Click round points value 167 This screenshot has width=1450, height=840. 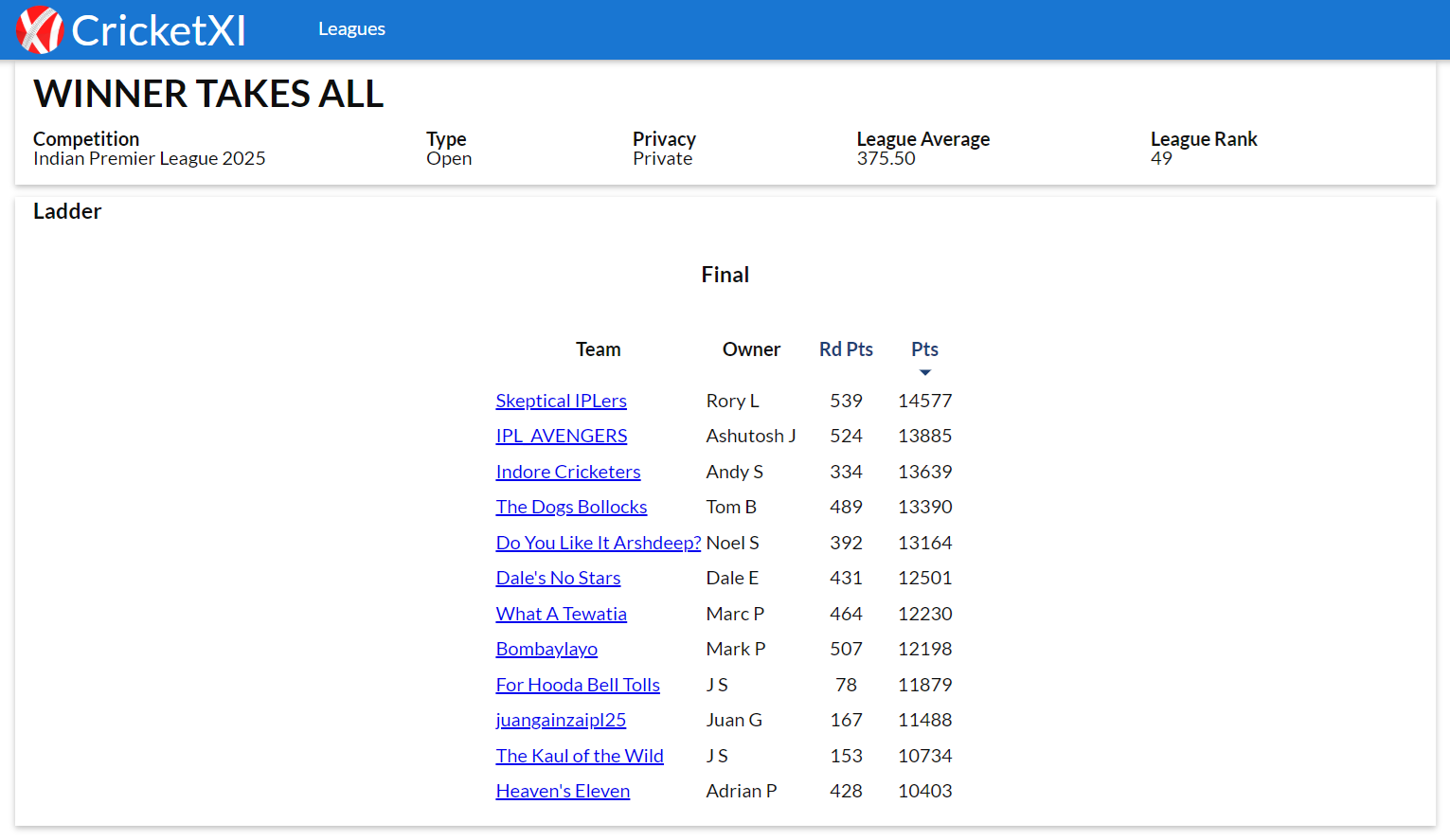(x=846, y=720)
